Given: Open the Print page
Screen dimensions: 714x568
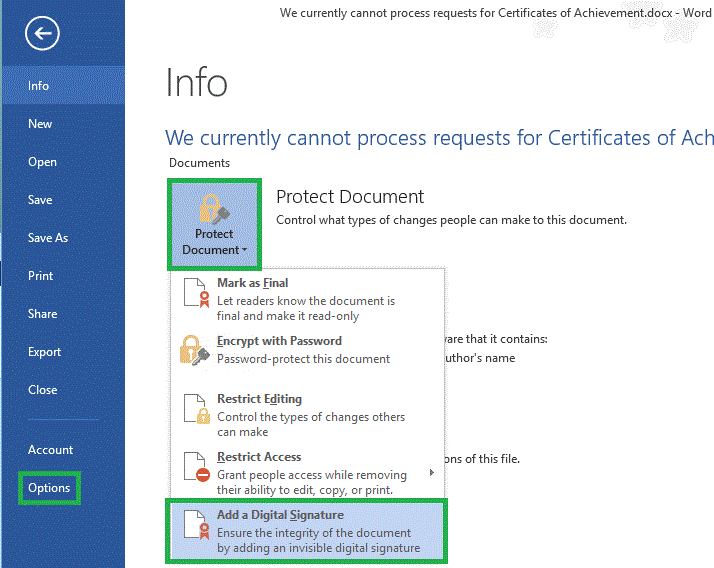Looking at the screenshot, I should coord(41,276).
